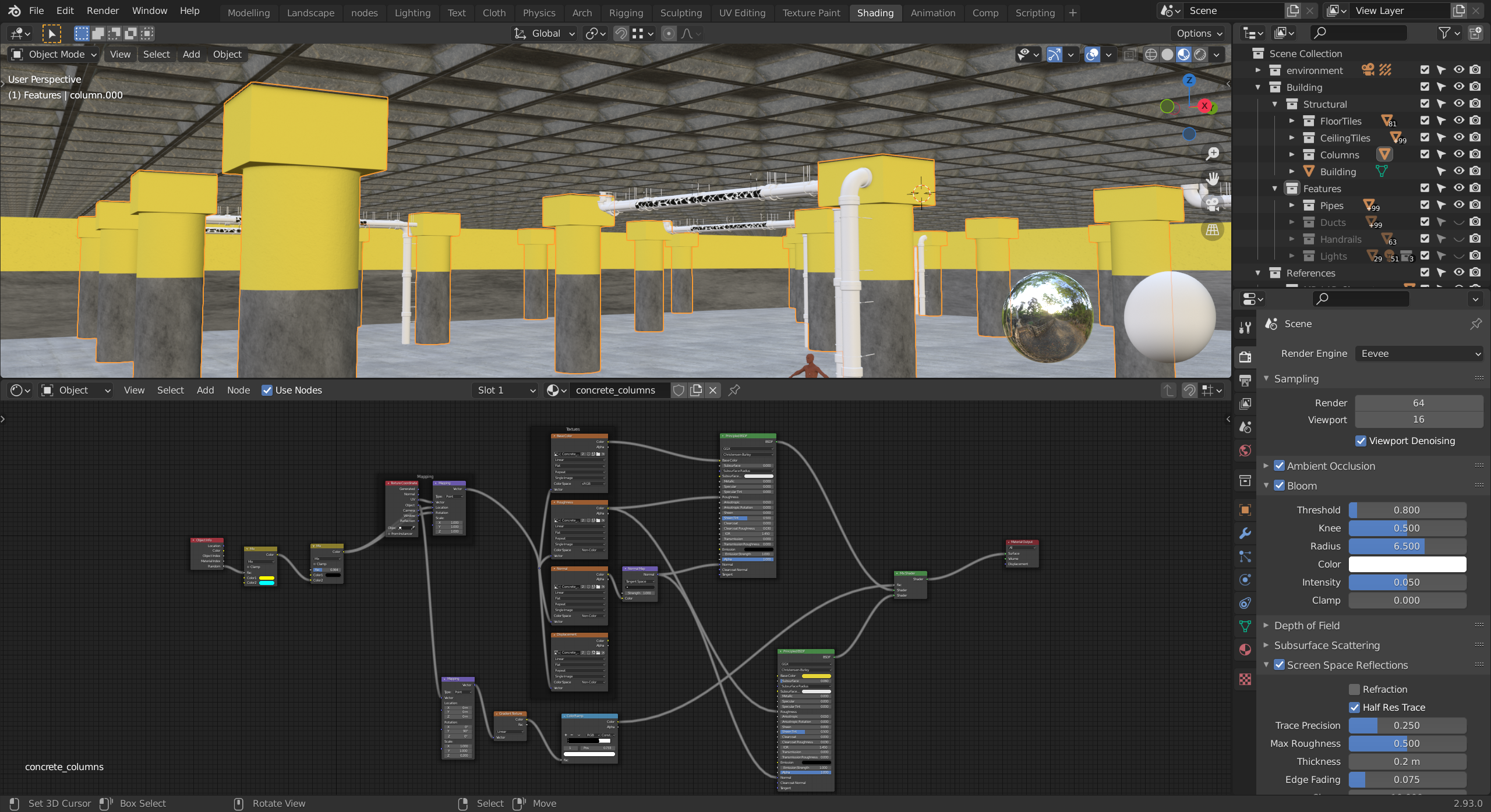Viewport: 1491px width, 812px height.
Task: Click the Options button in viewport header
Action: coord(1199,33)
